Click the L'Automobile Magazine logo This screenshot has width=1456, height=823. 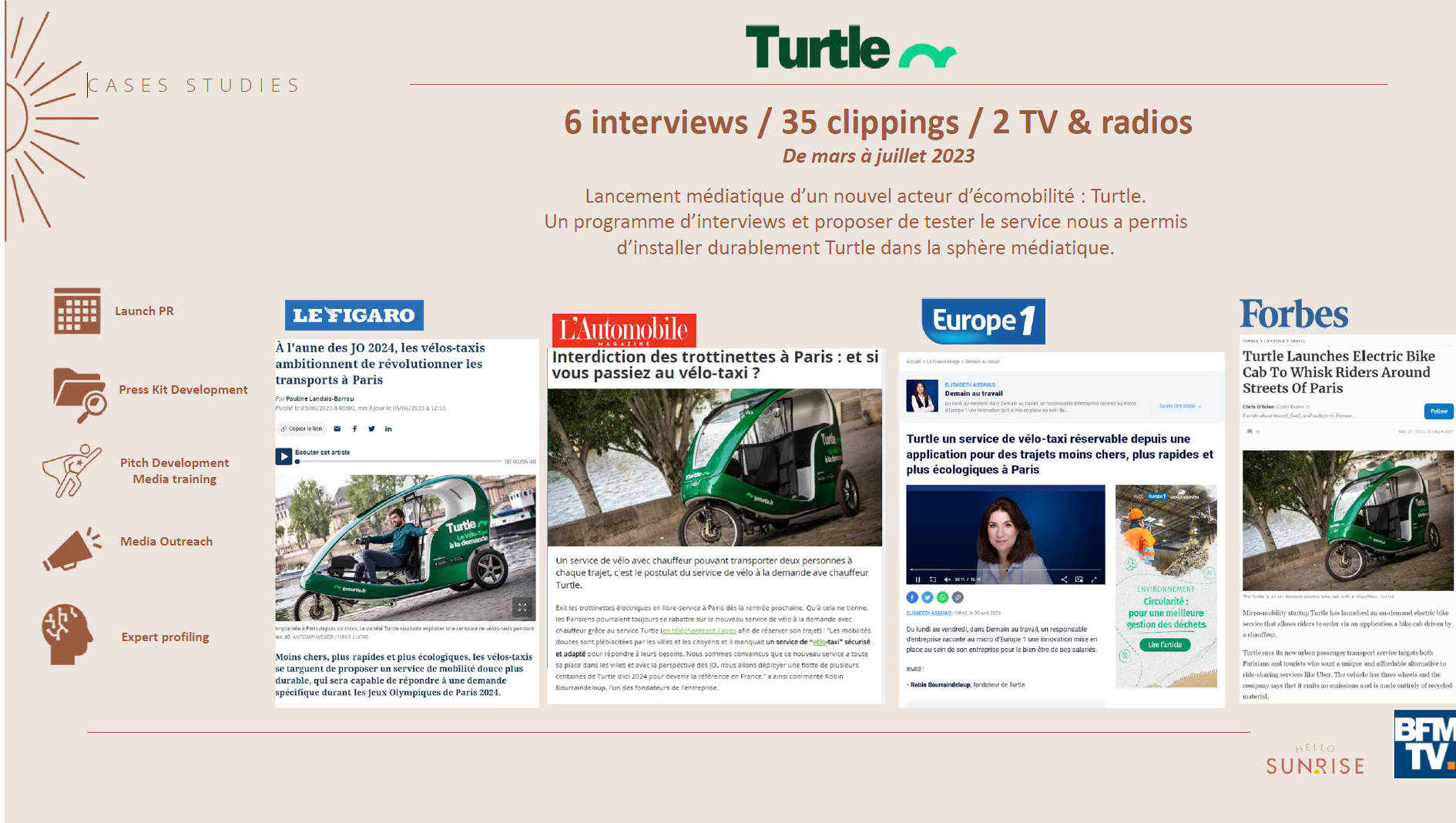pos(624,331)
